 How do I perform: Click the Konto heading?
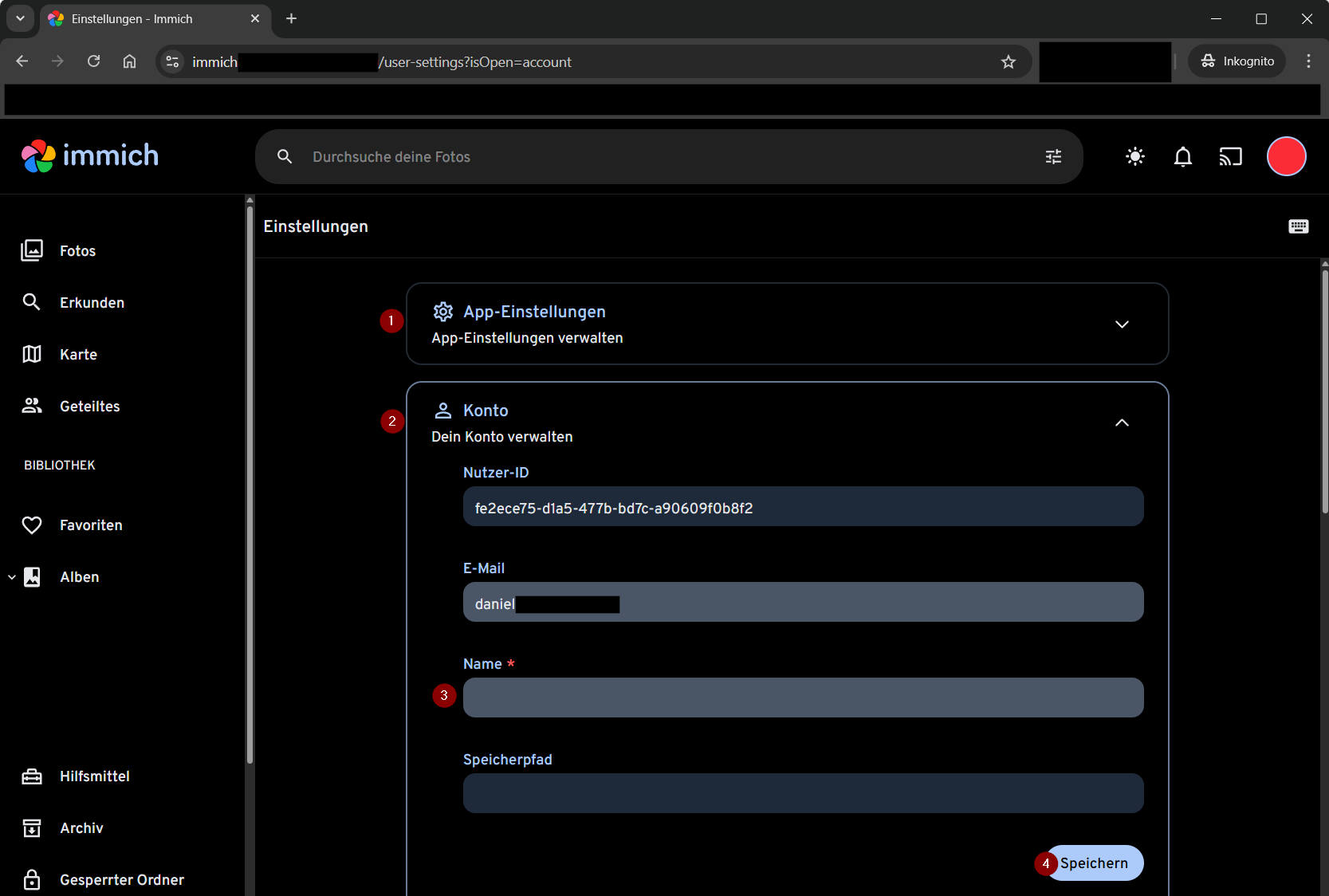486,411
